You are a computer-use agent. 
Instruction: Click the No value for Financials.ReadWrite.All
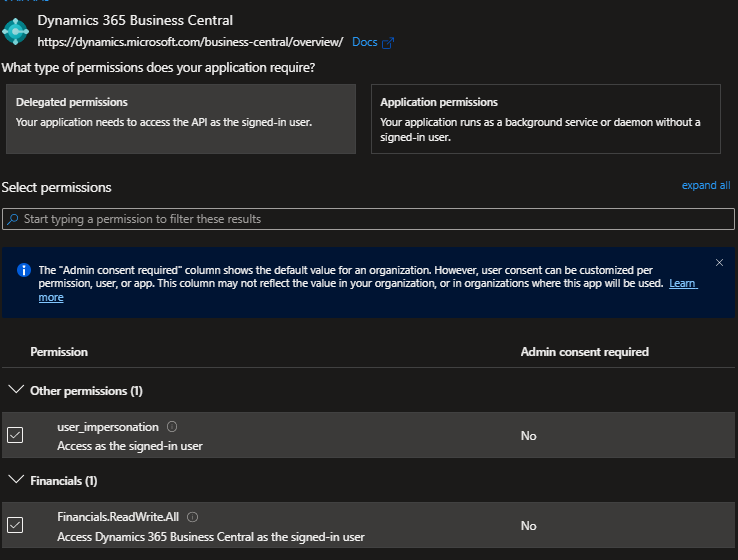point(529,526)
